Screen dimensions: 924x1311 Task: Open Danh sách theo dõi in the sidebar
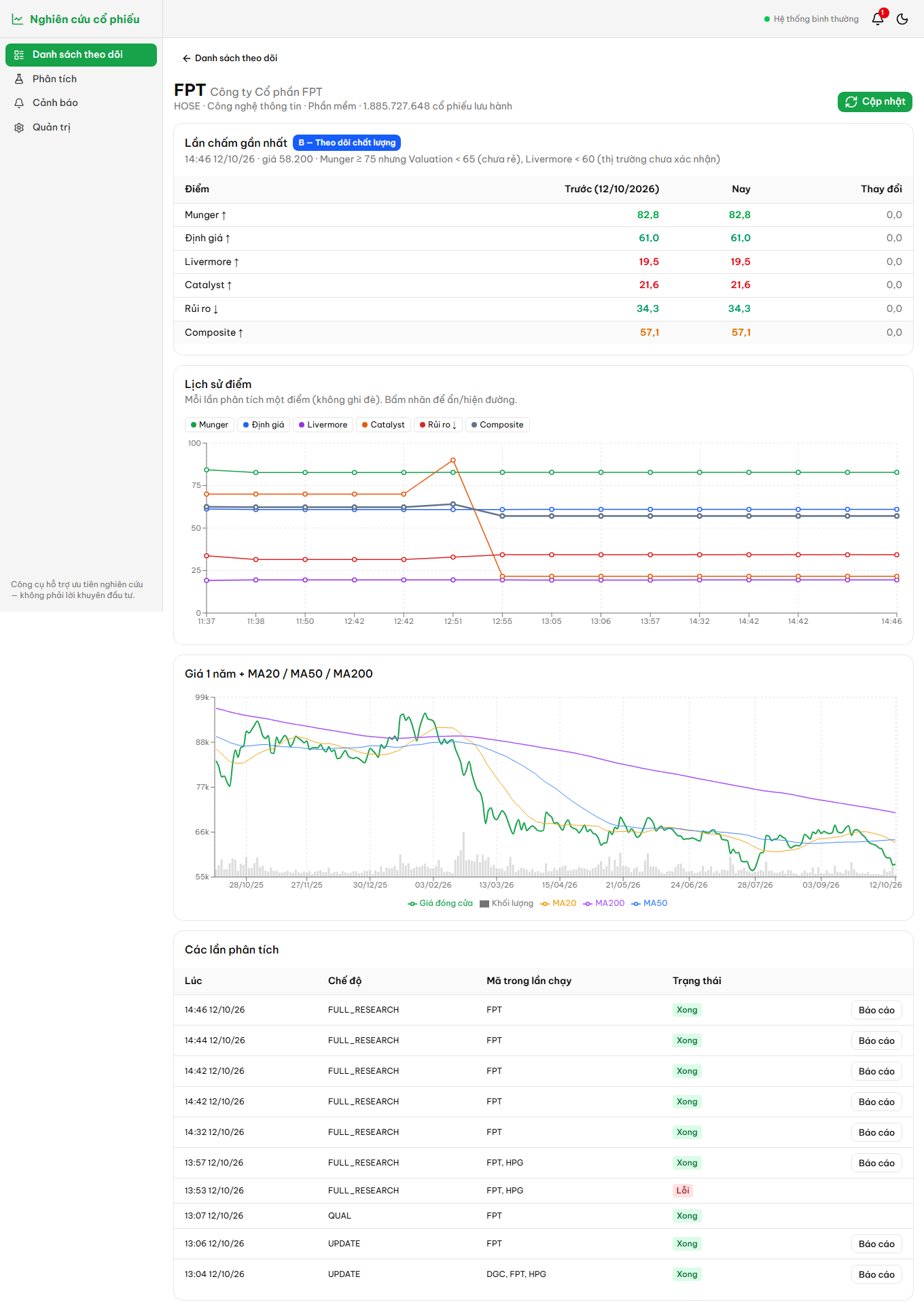click(81, 55)
